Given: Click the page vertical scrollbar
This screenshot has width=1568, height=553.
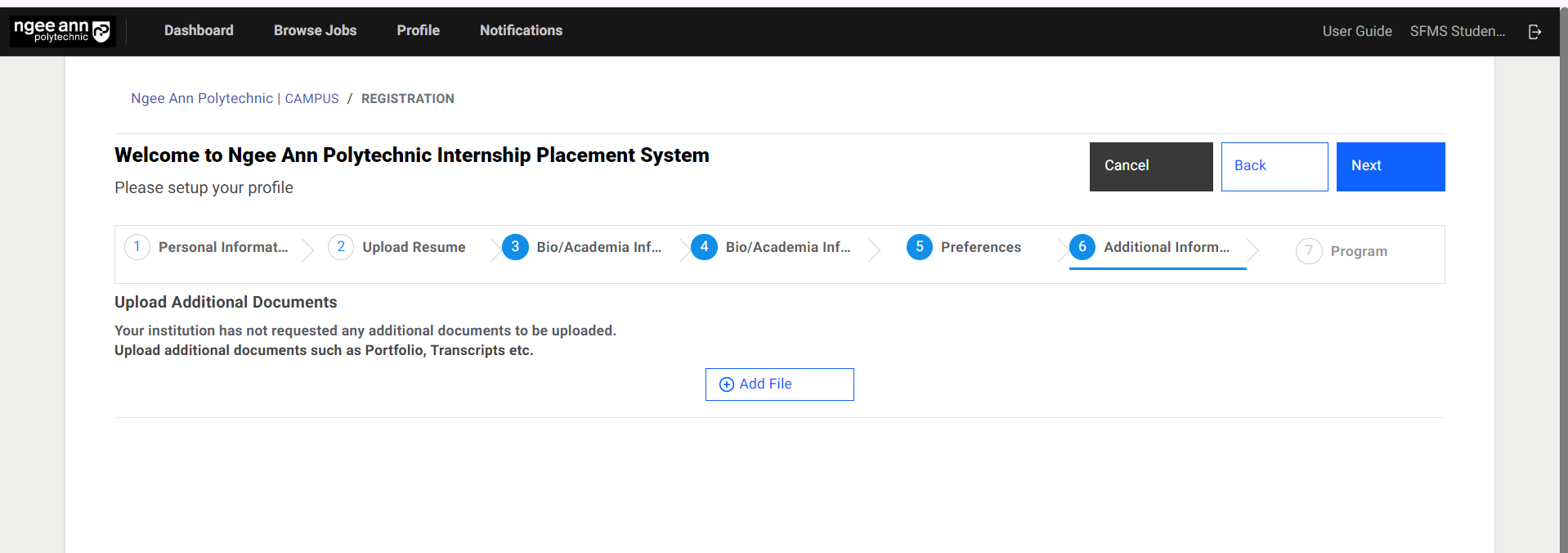Looking at the screenshot, I should [1563, 278].
